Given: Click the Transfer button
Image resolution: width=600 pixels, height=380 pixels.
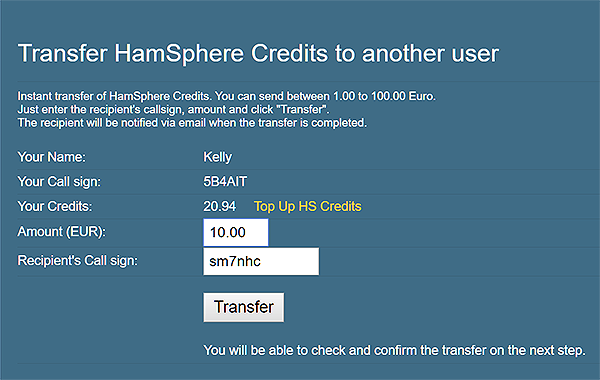Looking at the screenshot, I should pos(244,307).
